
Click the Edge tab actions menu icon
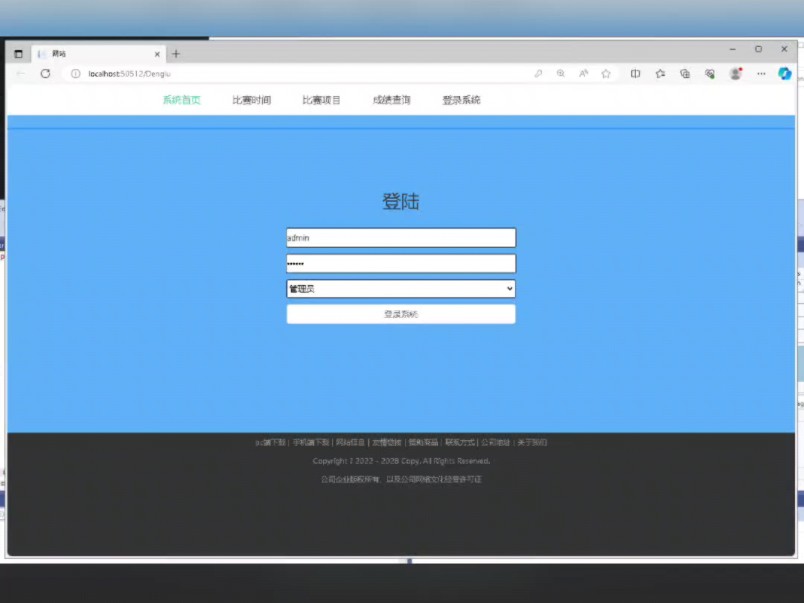18,54
